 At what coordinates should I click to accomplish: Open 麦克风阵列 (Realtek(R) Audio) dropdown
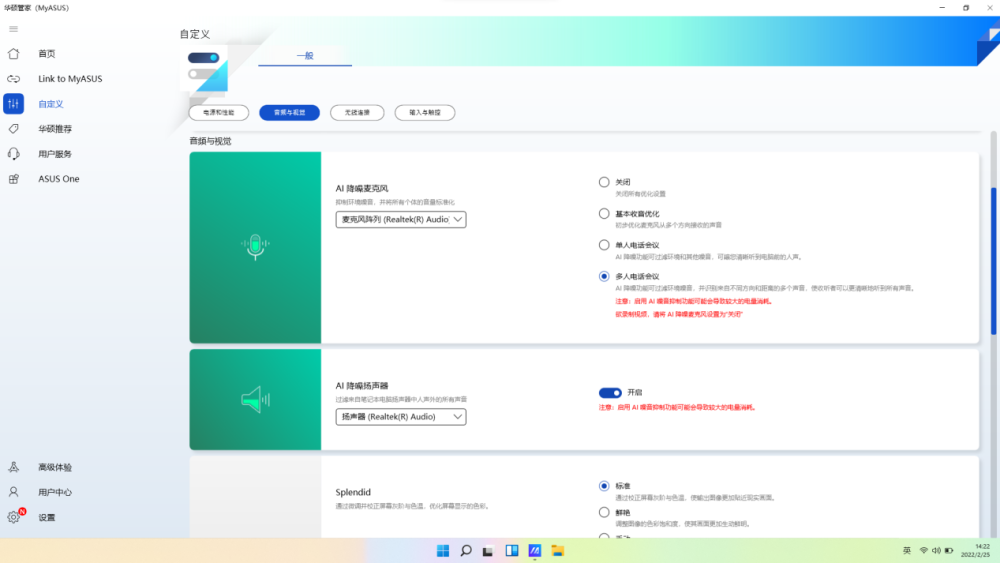401,219
